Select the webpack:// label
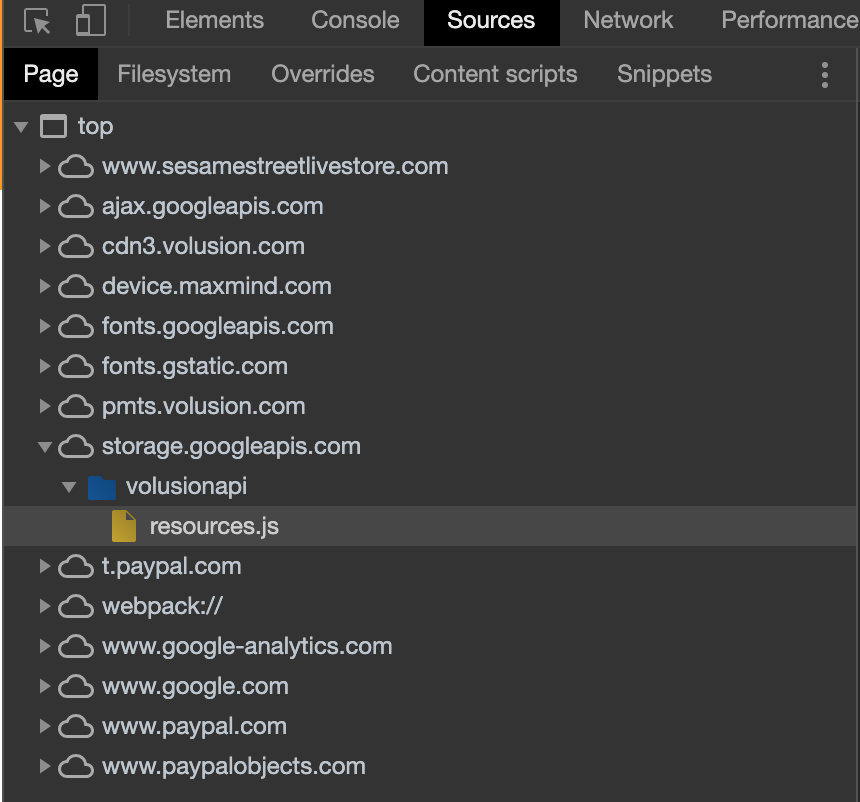This screenshot has height=802, width=860. [x=162, y=607]
